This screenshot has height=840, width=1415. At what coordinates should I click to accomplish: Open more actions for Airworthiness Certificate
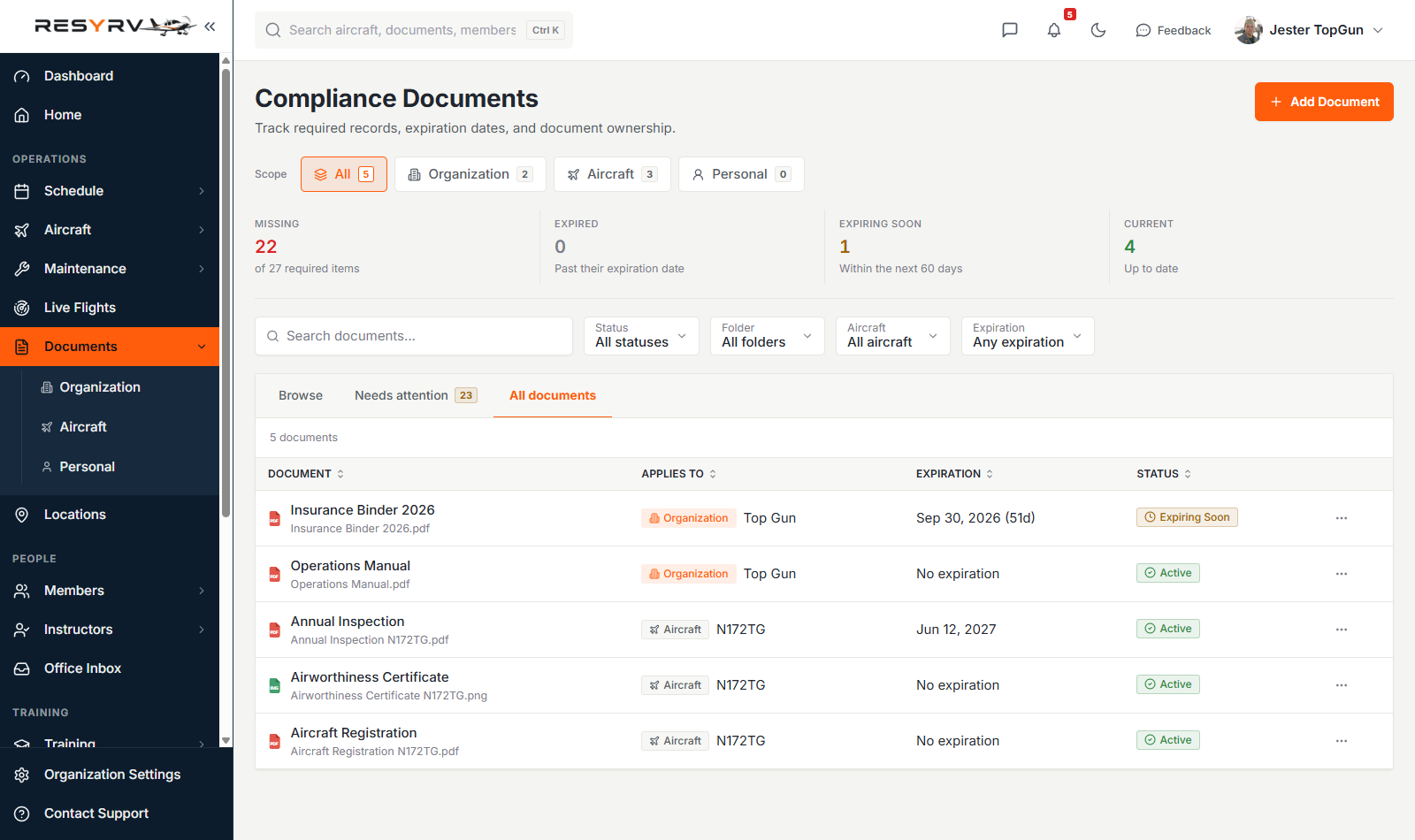[1342, 685]
